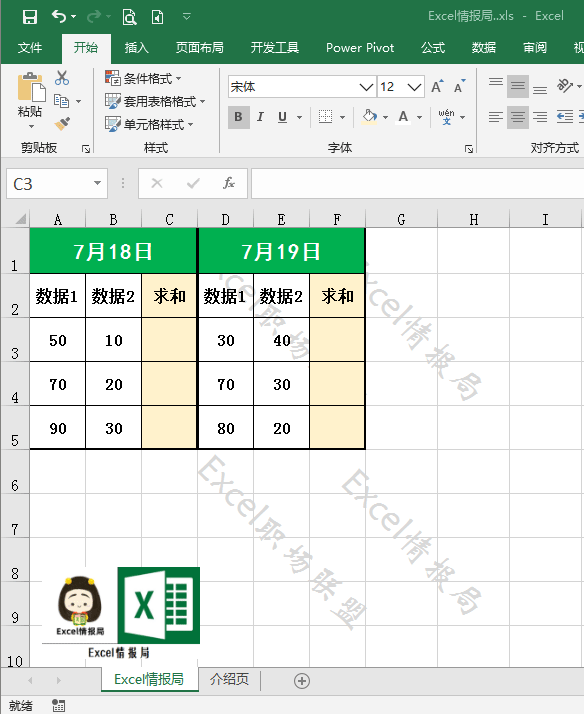Save the workbook with the floppy icon
The height and width of the screenshot is (714, 584).
click(30, 17)
